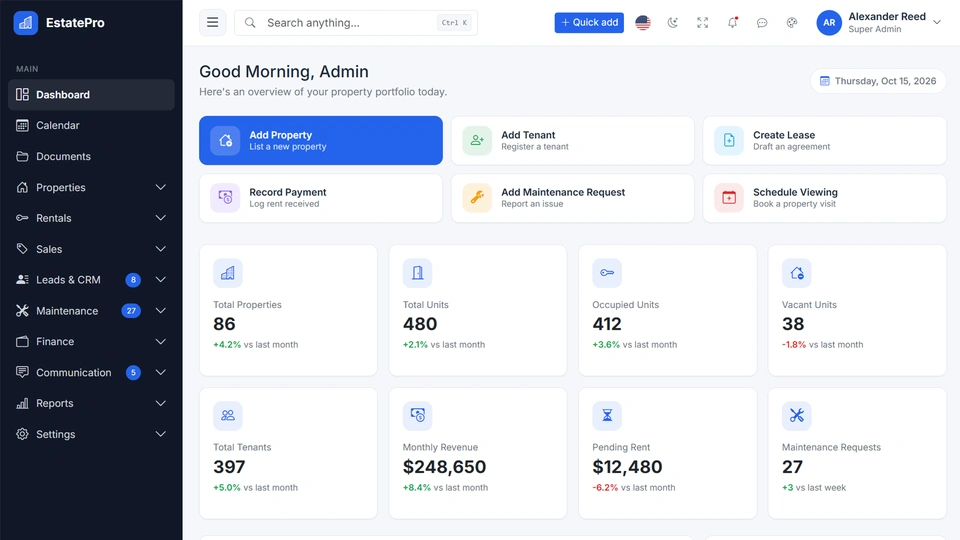This screenshot has height=540, width=960.
Task: Click the Create Lease document icon
Action: tap(729, 140)
